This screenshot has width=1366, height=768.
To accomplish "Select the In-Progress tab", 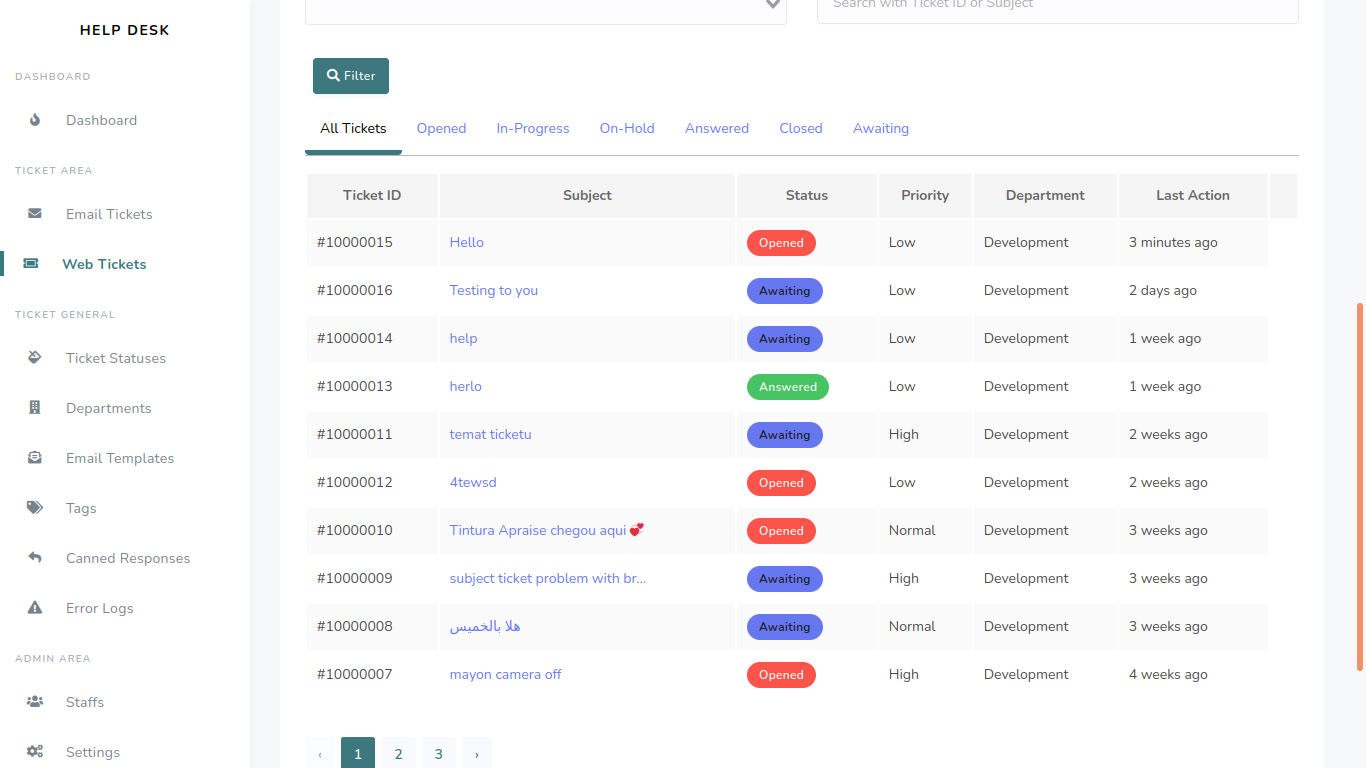I will [x=532, y=128].
